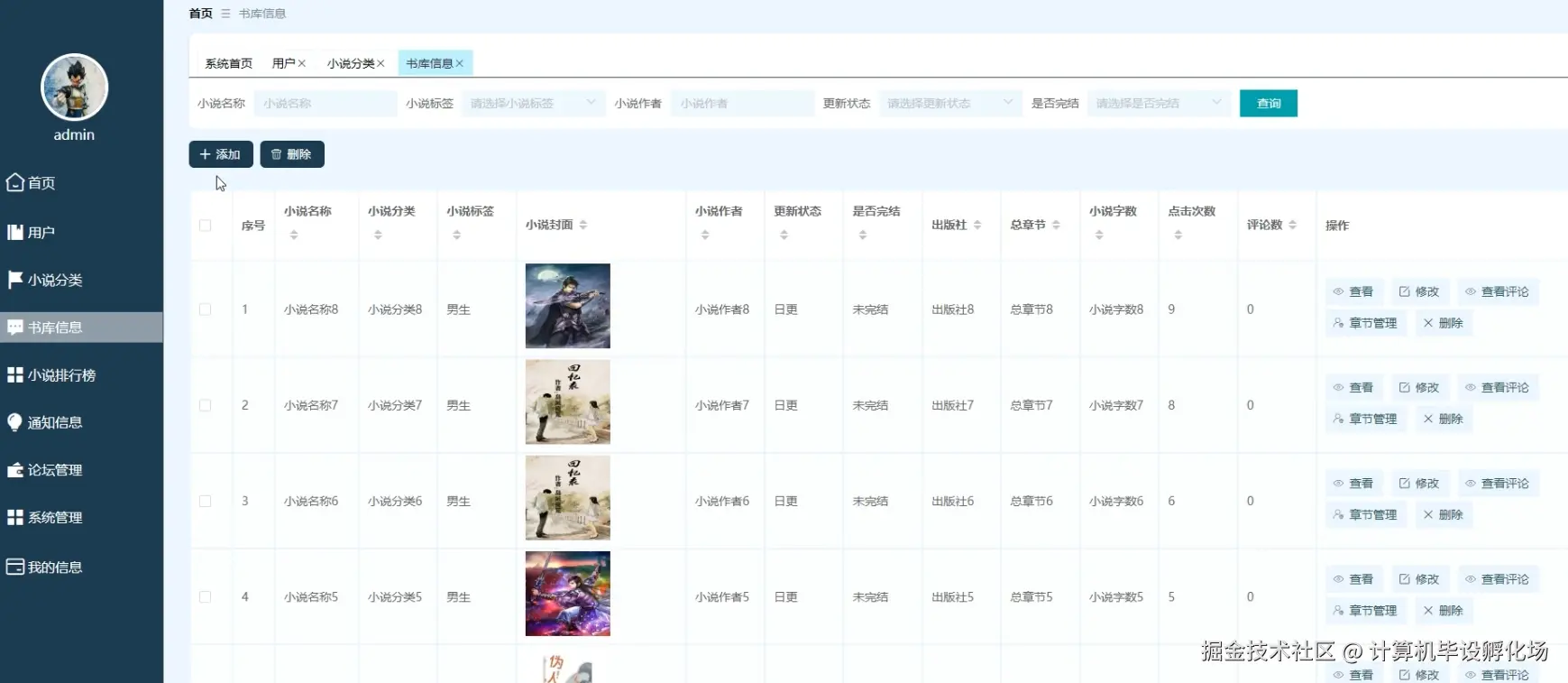Check the row 小说名称7 checkbox
The image size is (1568, 683).
coord(206,405)
